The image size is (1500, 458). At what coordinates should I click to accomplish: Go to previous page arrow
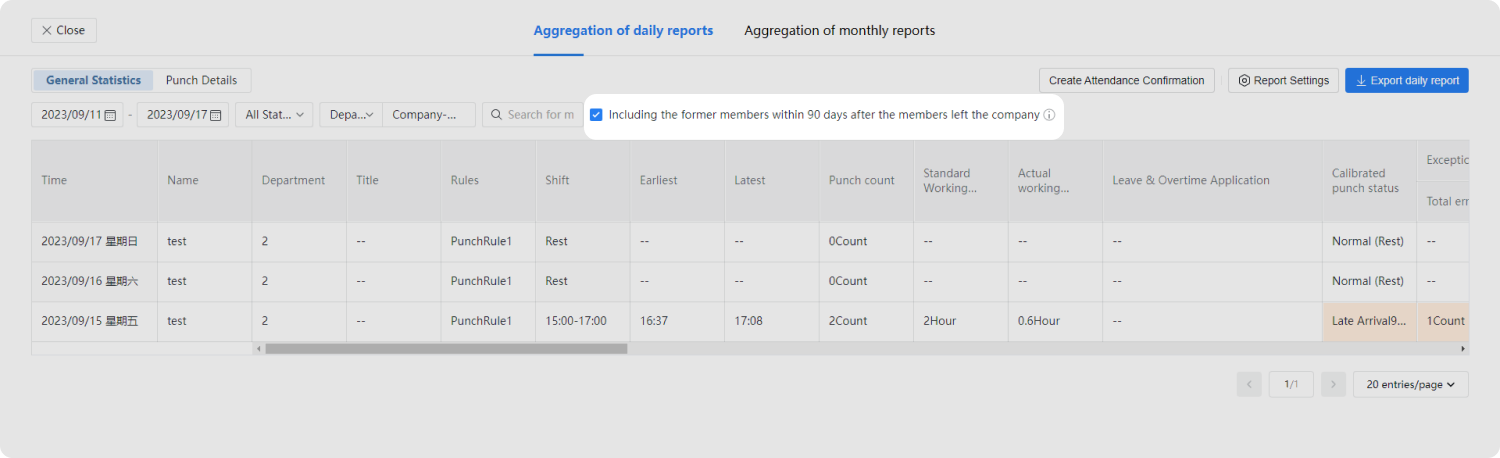[x=1249, y=384]
